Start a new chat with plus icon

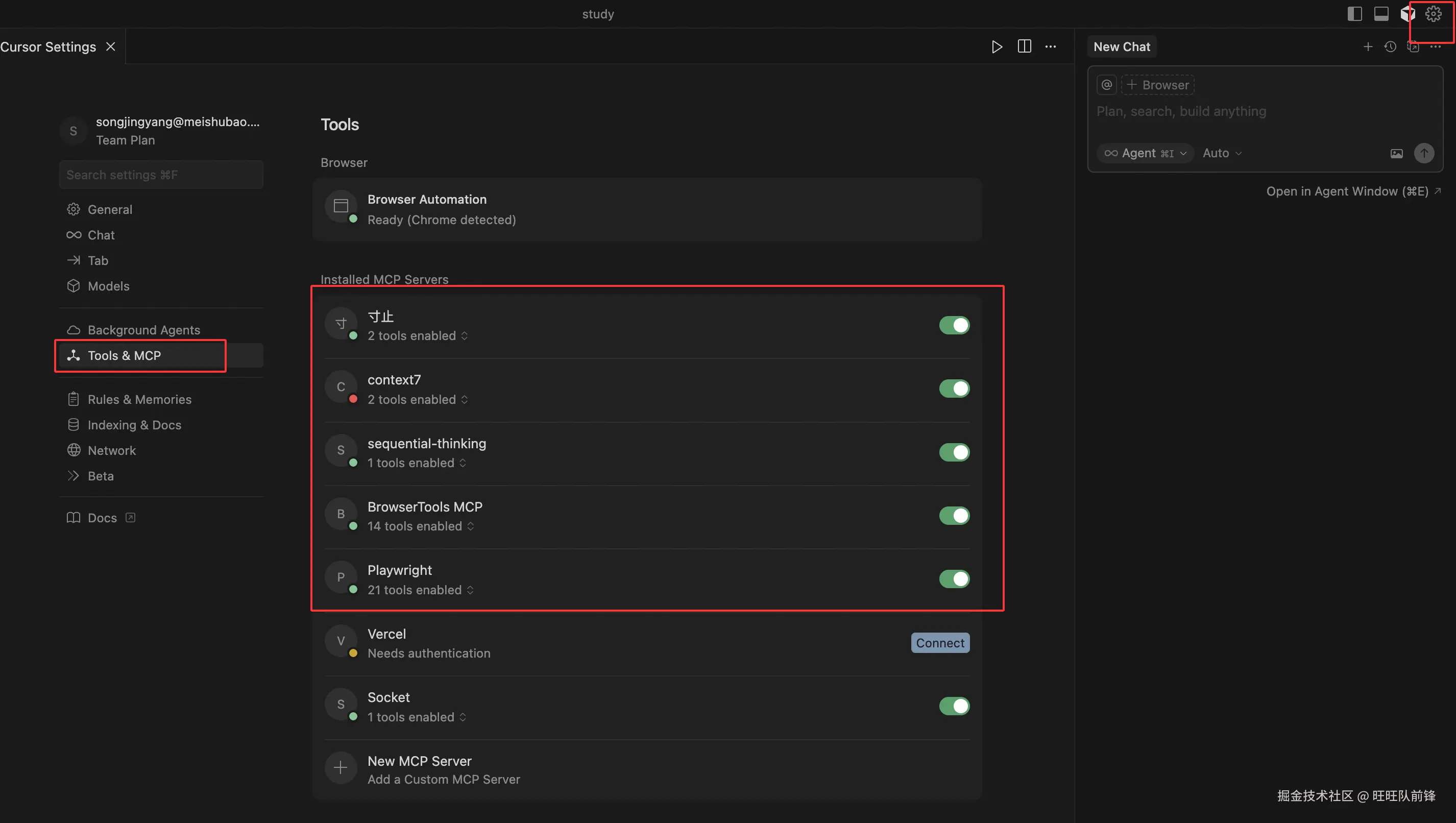pyautogui.click(x=1368, y=47)
